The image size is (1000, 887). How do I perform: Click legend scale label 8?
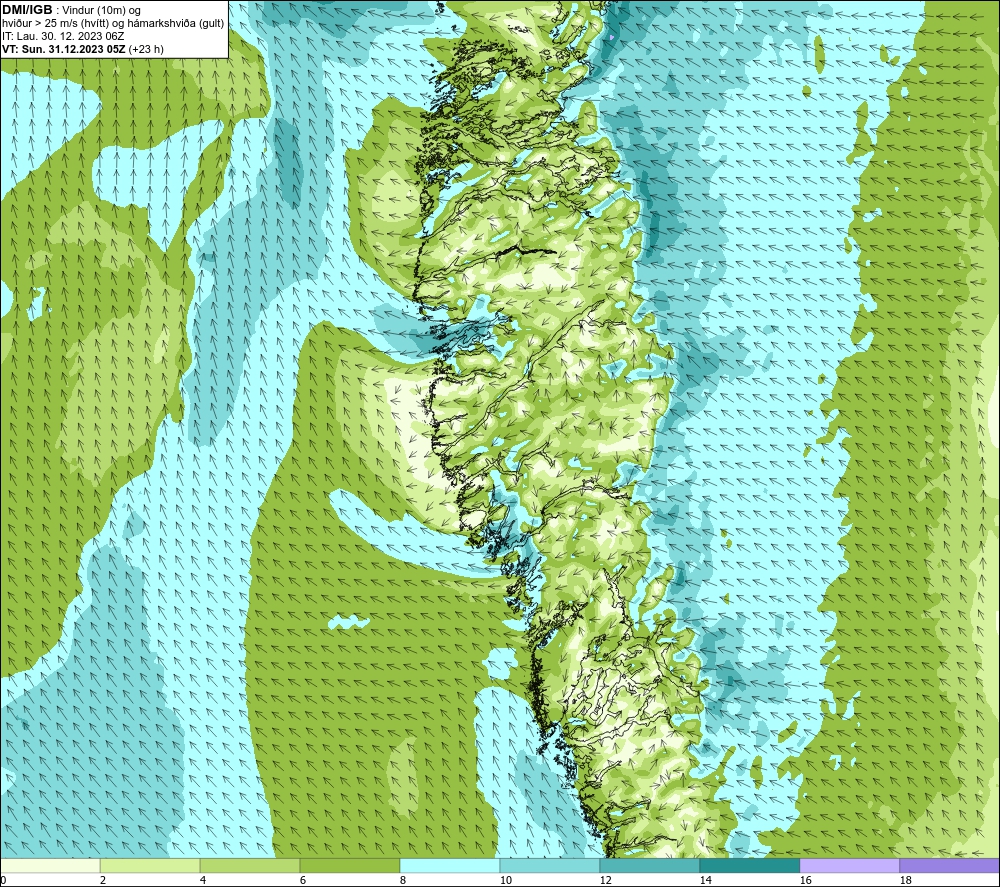click(x=403, y=880)
